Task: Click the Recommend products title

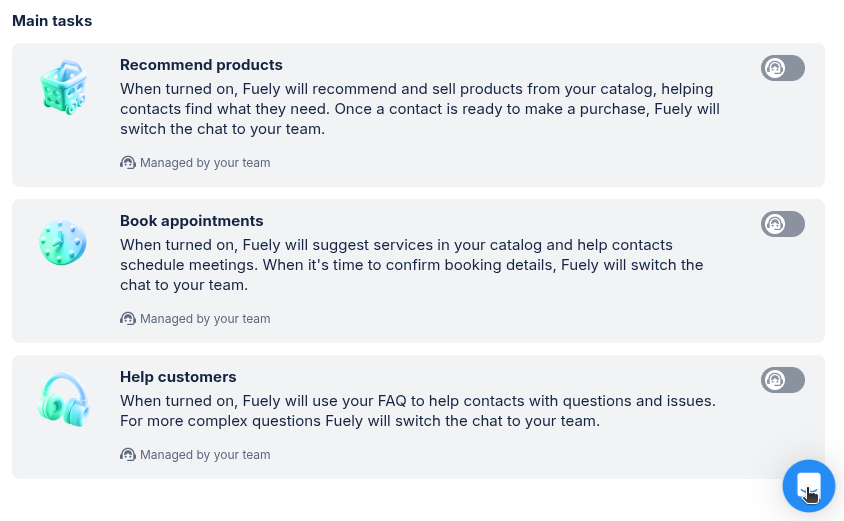Action: 201,65
